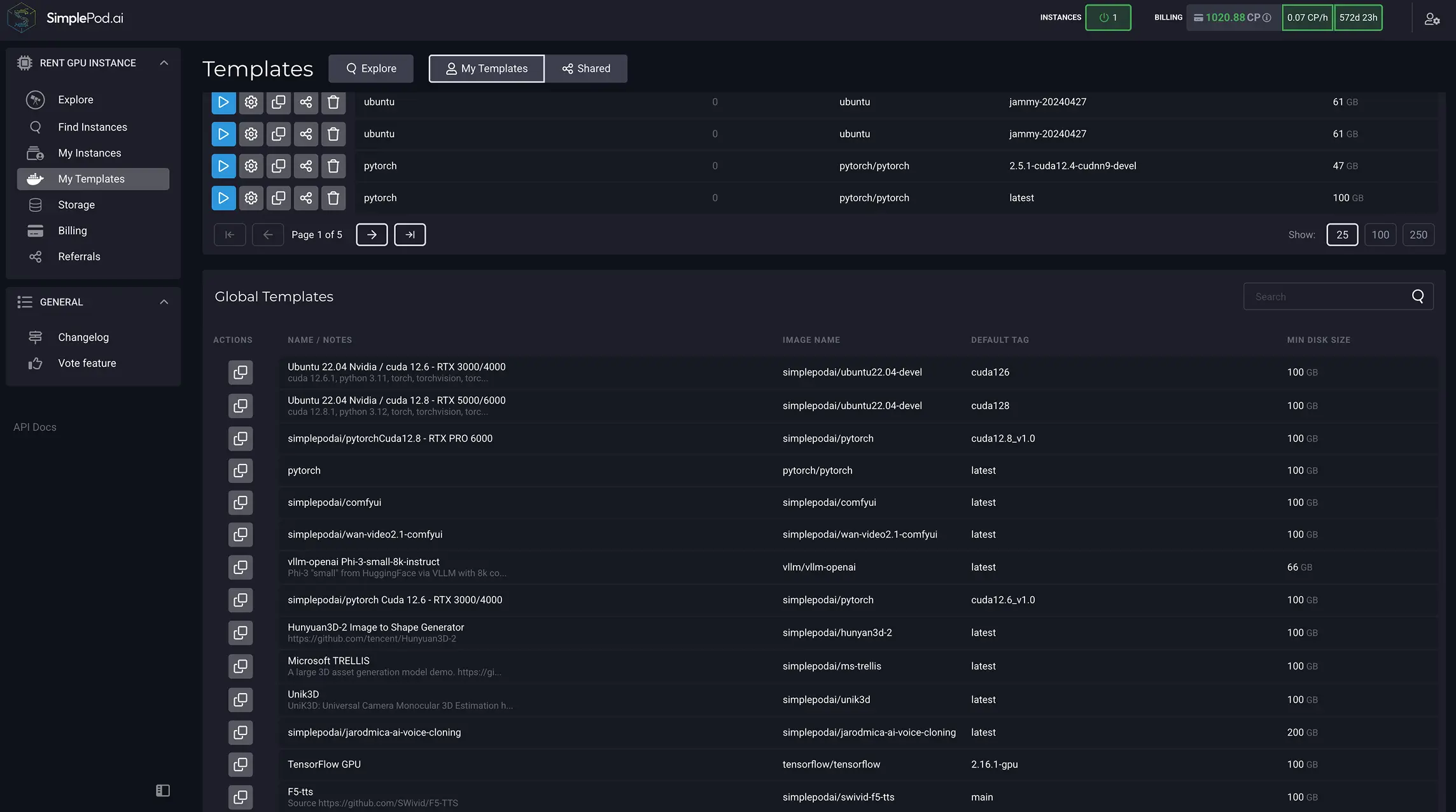Viewport: 1456px width, 812px height.
Task: Open Billing from the sidebar
Action: pos(73,231)
